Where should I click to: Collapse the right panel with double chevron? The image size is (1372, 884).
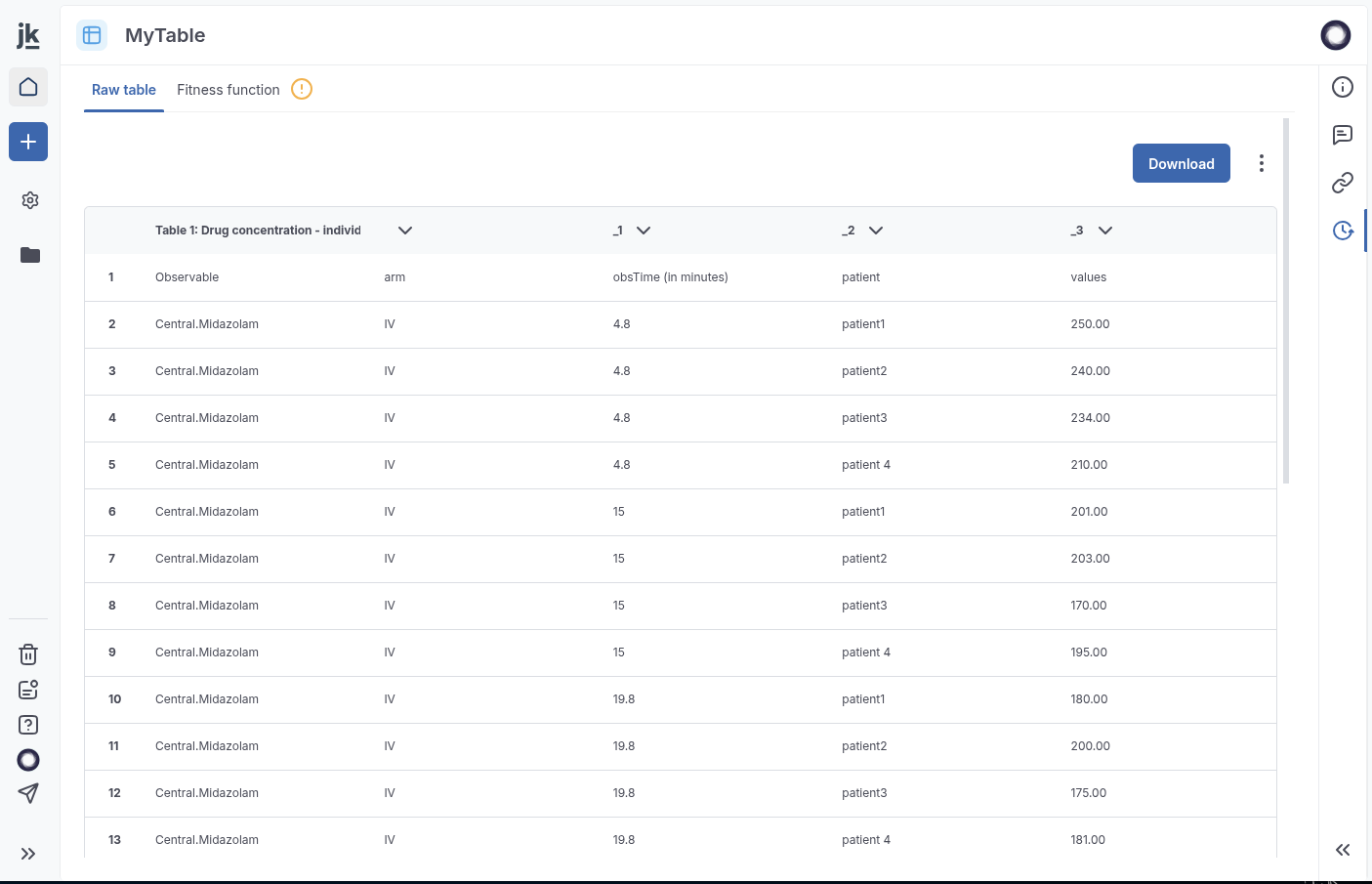point(1343,850)
